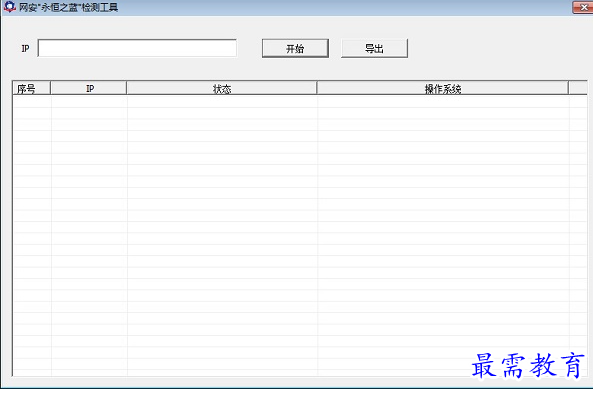Sort by the IP column header
This screenshot has width=593, height=397.
(x=88, y=88)
